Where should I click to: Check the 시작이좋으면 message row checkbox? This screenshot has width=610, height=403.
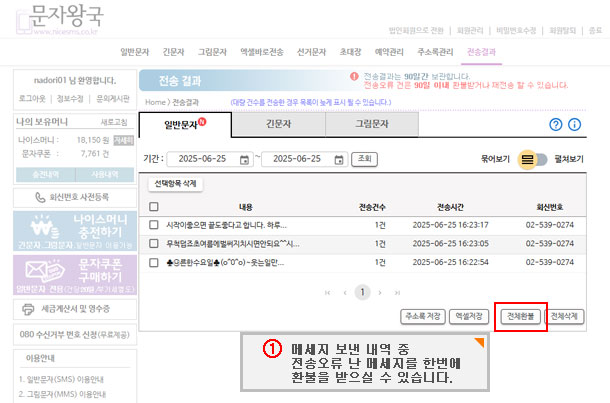coord(153,225)
